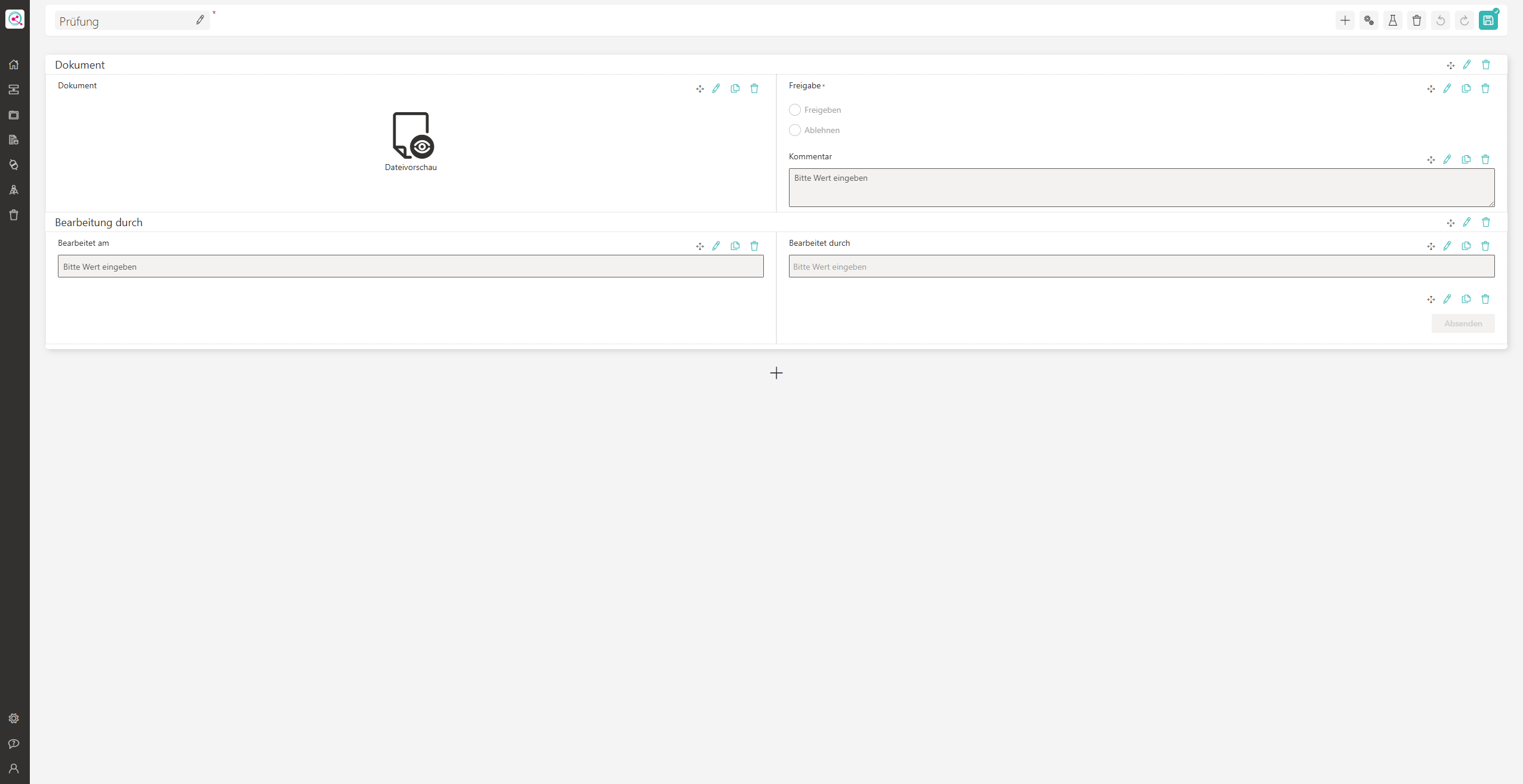1523x784 pixels.
Task: Click the undo arrow icon
Action: point(1440,21)
